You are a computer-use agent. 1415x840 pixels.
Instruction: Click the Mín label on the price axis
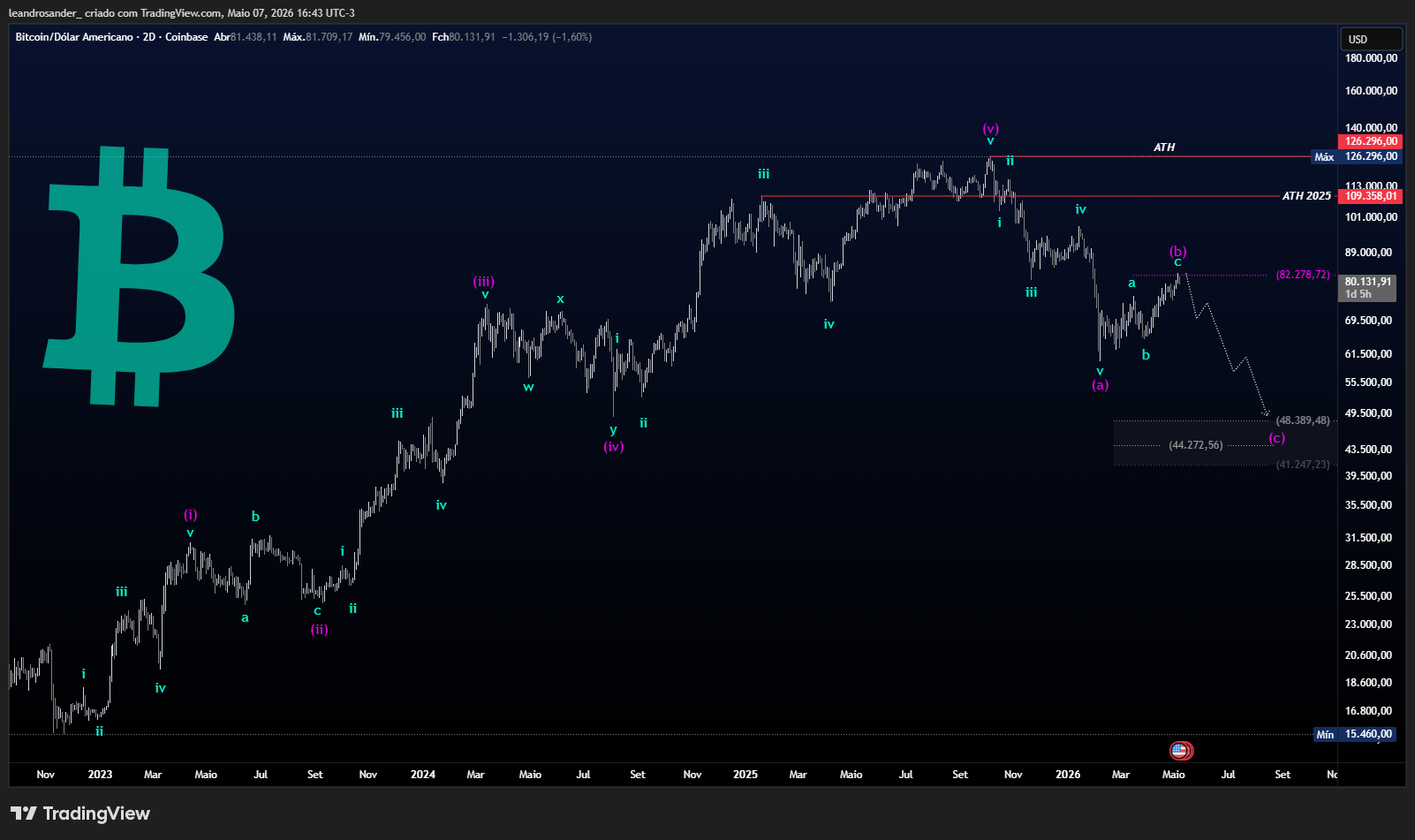(x=1325, y=735)
